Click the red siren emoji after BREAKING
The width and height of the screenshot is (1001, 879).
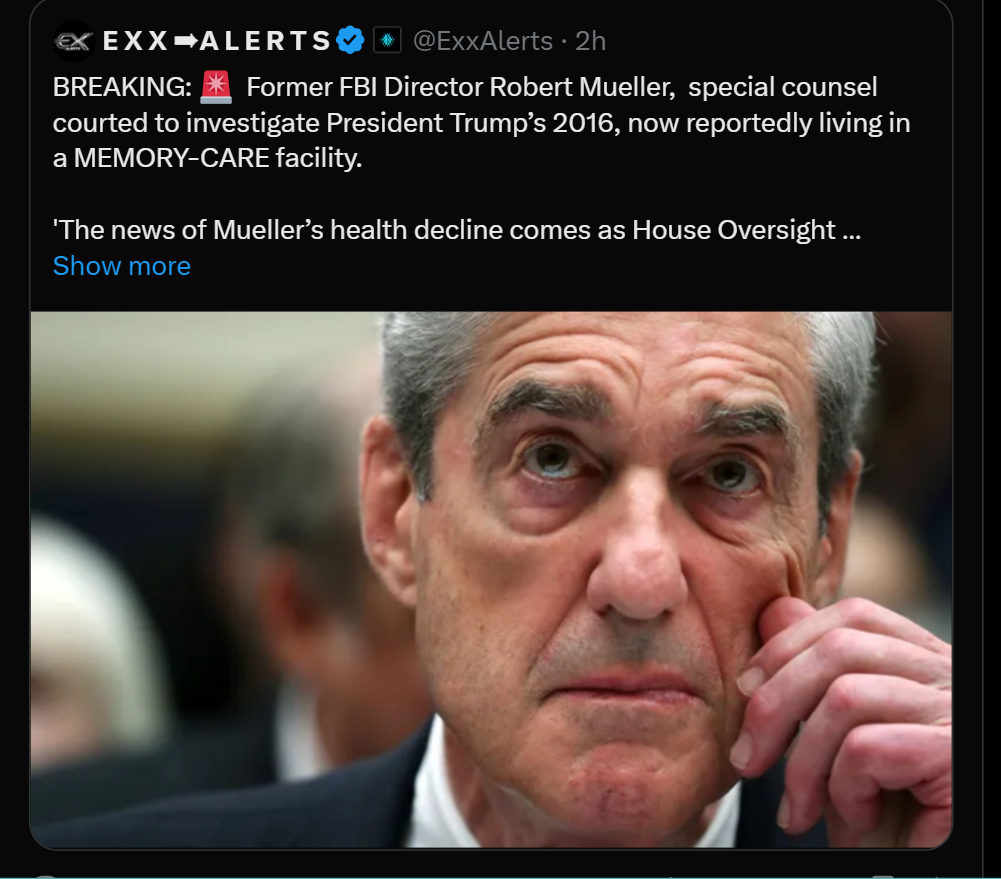215,87
